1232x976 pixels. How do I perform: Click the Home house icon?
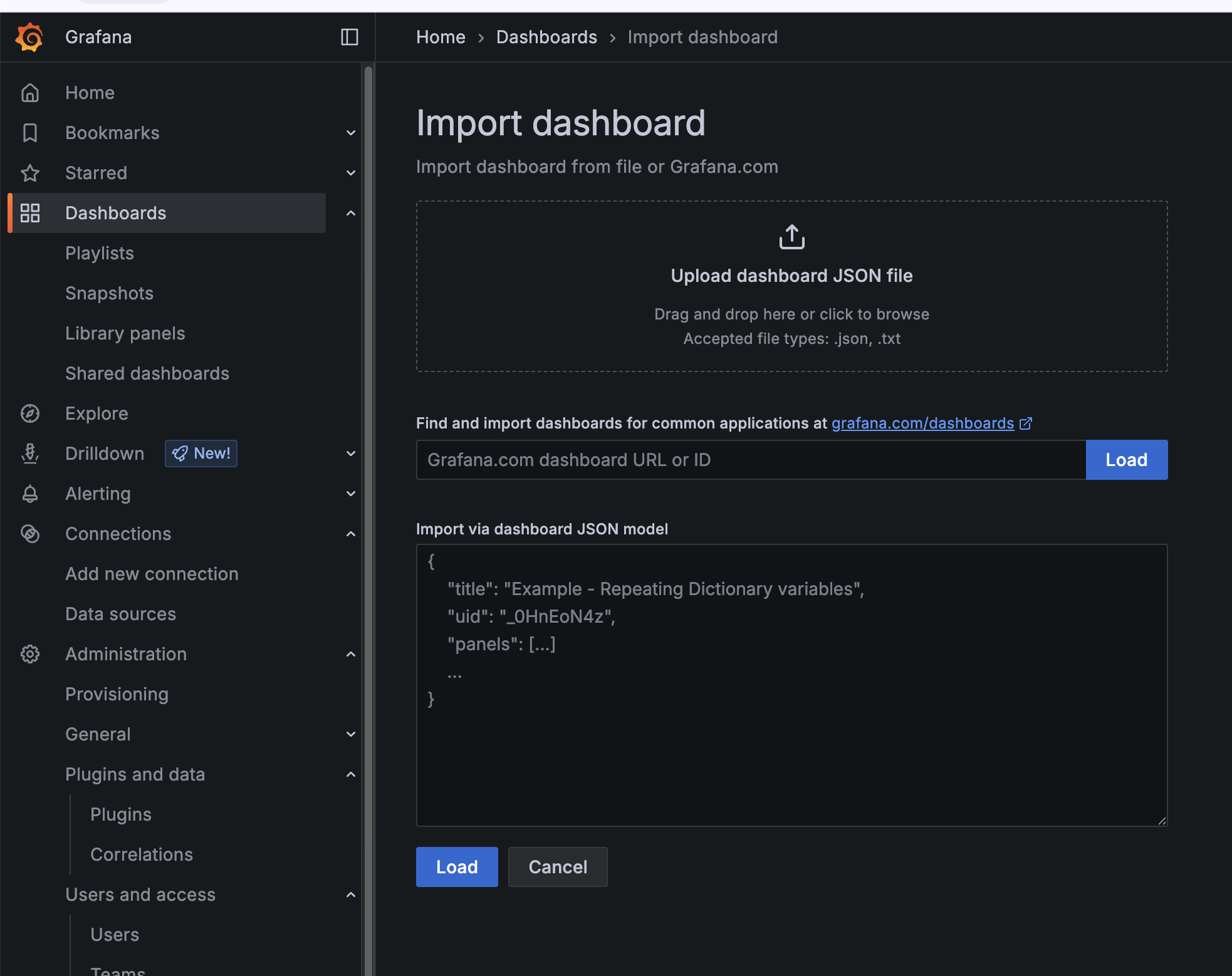click(x=30, y=93)
